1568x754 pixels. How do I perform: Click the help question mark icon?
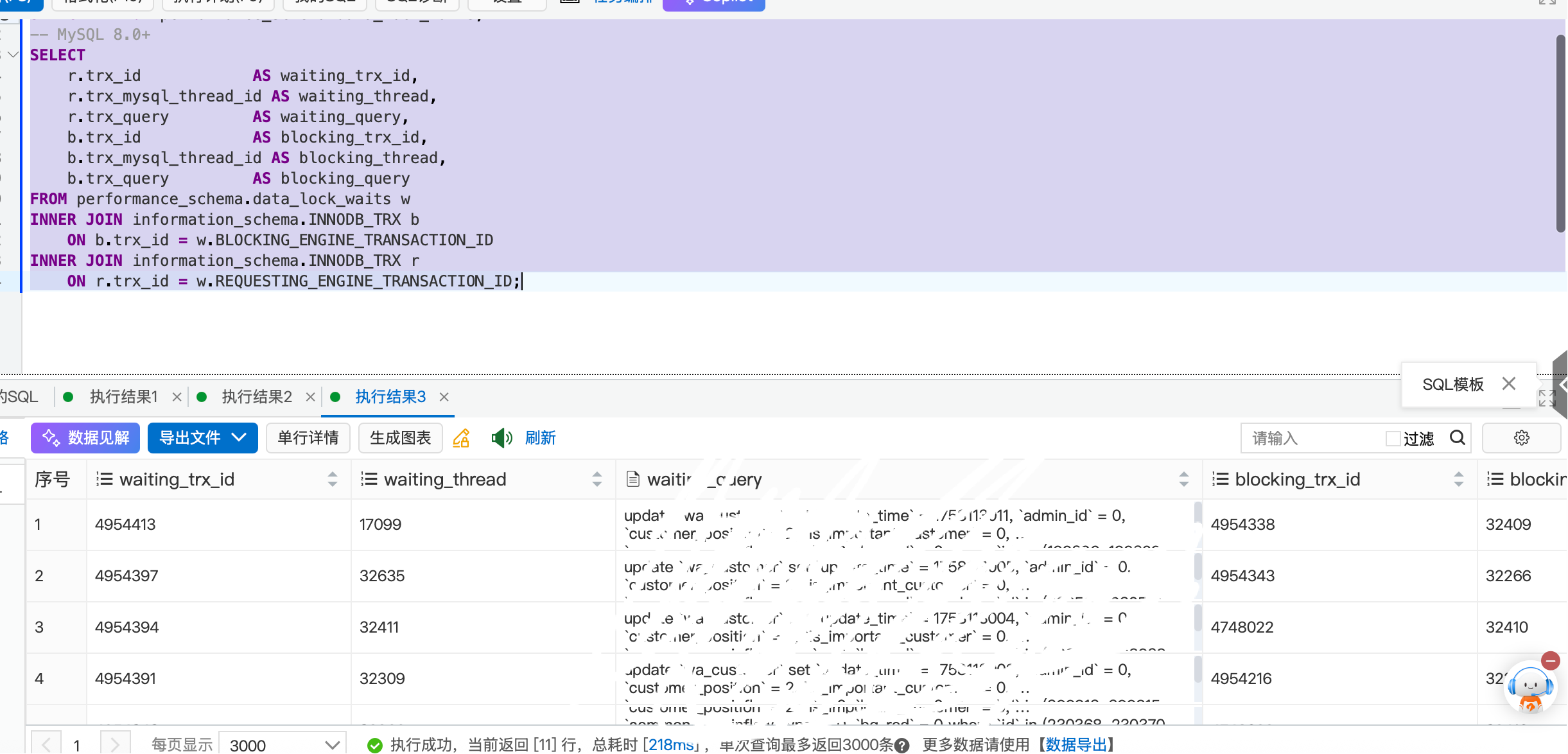(x=902, y=745)
